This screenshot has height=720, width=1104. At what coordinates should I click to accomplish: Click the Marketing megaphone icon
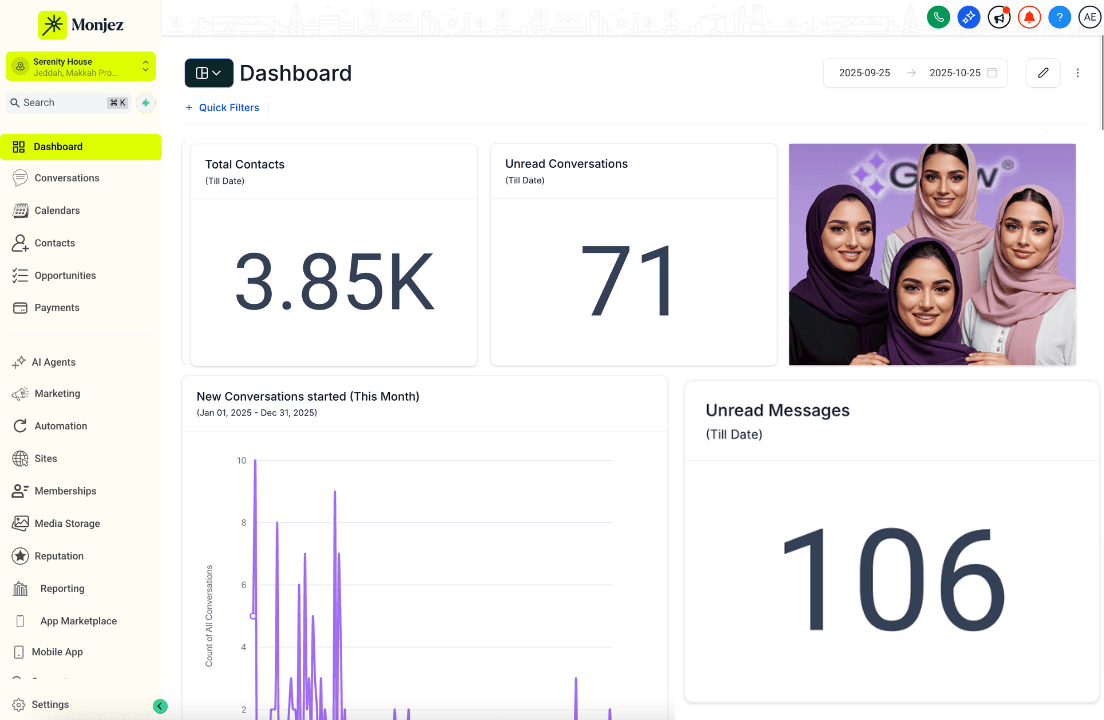point(22,393)
